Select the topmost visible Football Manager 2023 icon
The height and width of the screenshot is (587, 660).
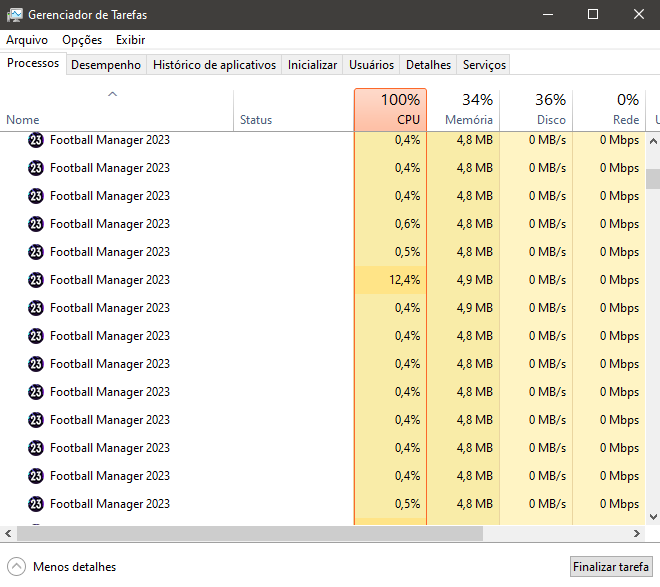tap(36, 140)
